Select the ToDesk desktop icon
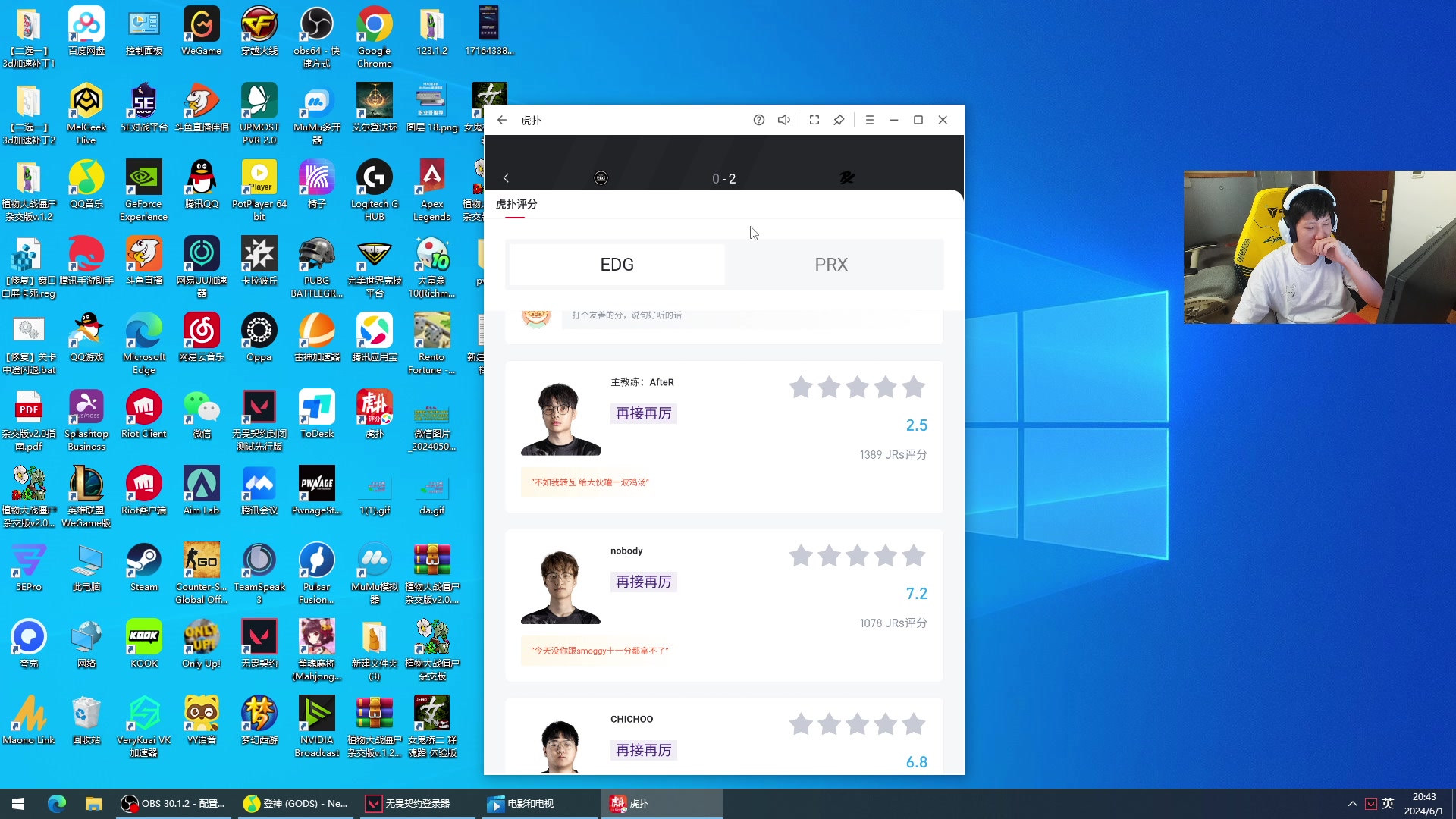This screenshot has width=1456, height=819. (x=317, y=414)
